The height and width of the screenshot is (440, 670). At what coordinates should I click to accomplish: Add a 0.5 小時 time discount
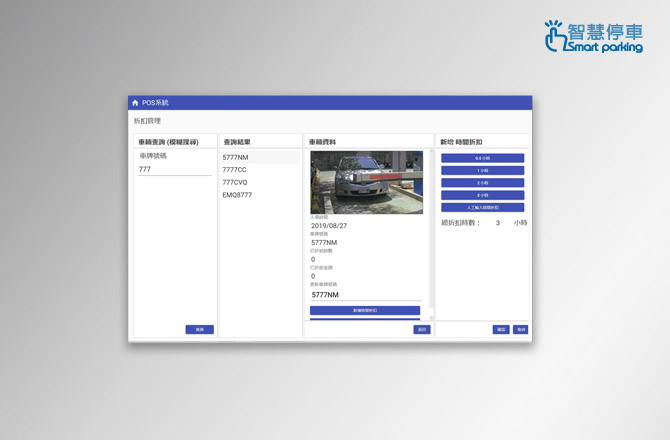coord(482,158)
